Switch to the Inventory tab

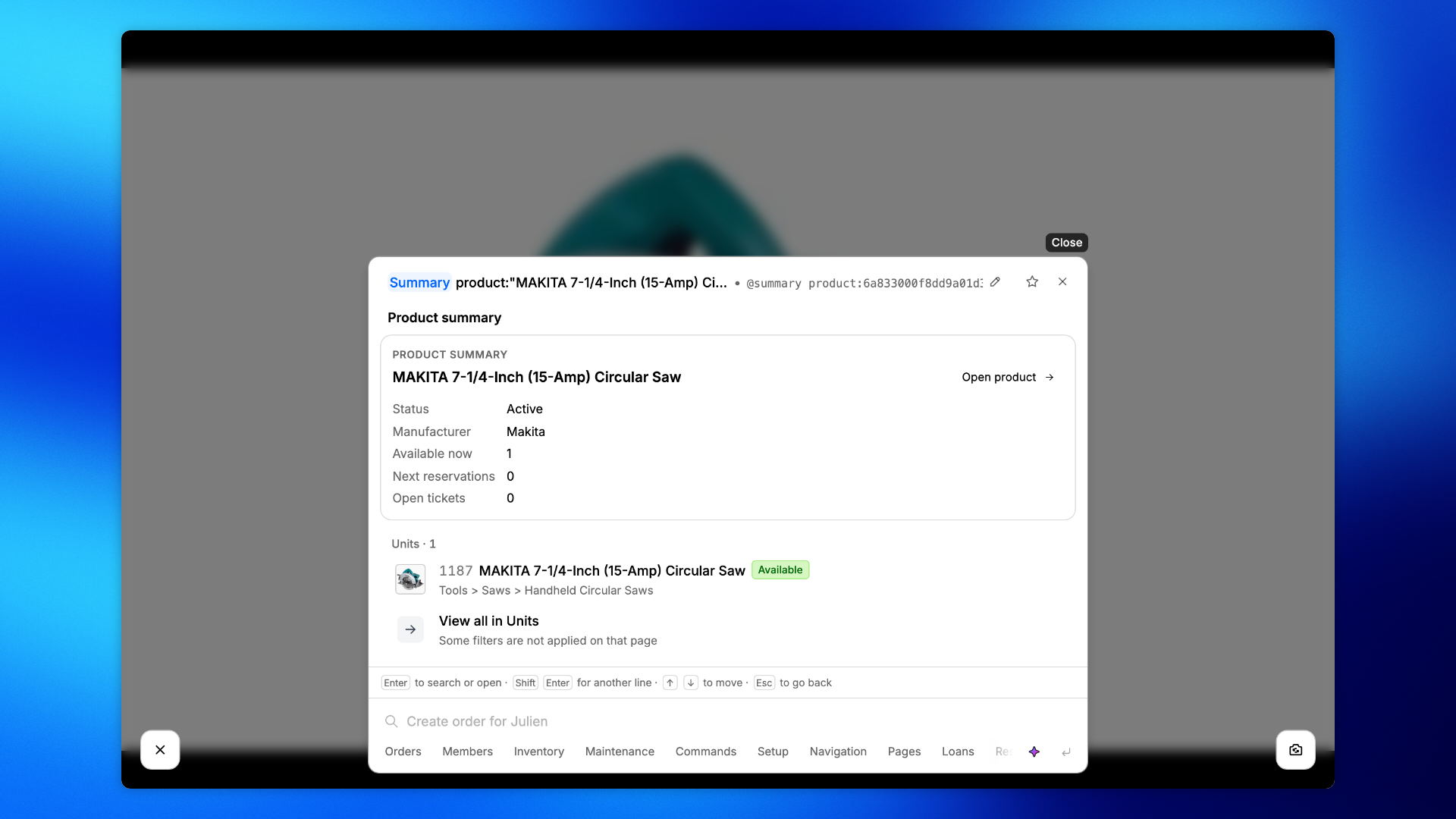538,752
